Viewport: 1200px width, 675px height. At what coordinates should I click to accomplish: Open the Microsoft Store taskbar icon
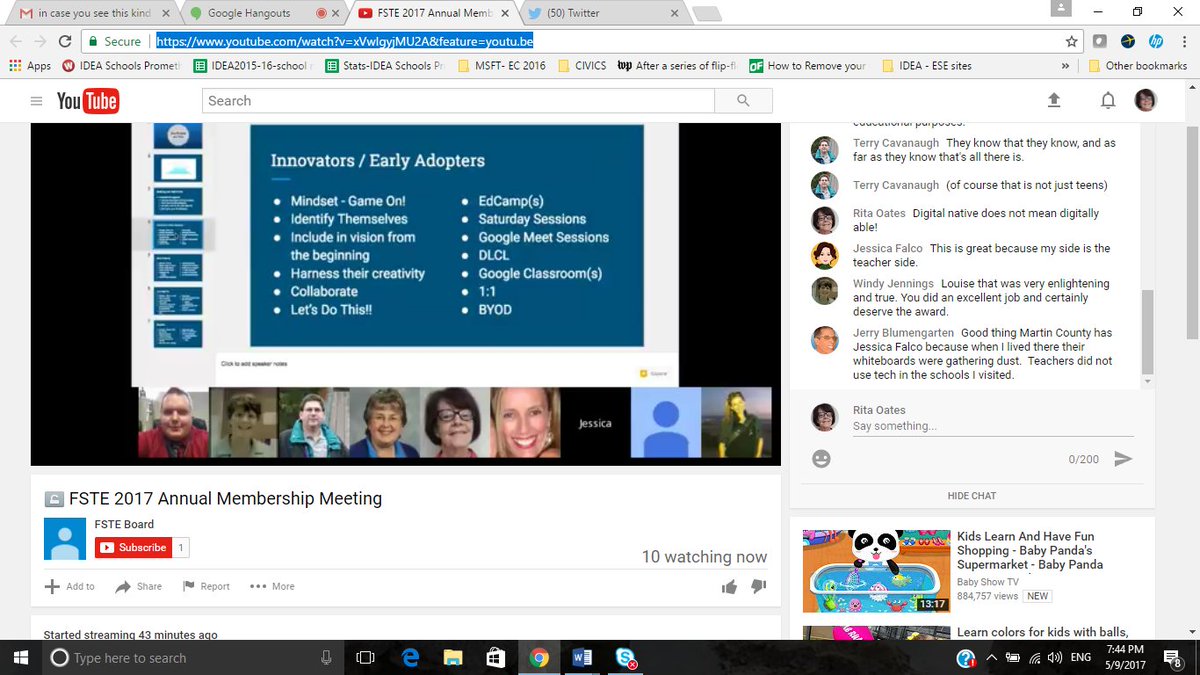click(496, 657)
